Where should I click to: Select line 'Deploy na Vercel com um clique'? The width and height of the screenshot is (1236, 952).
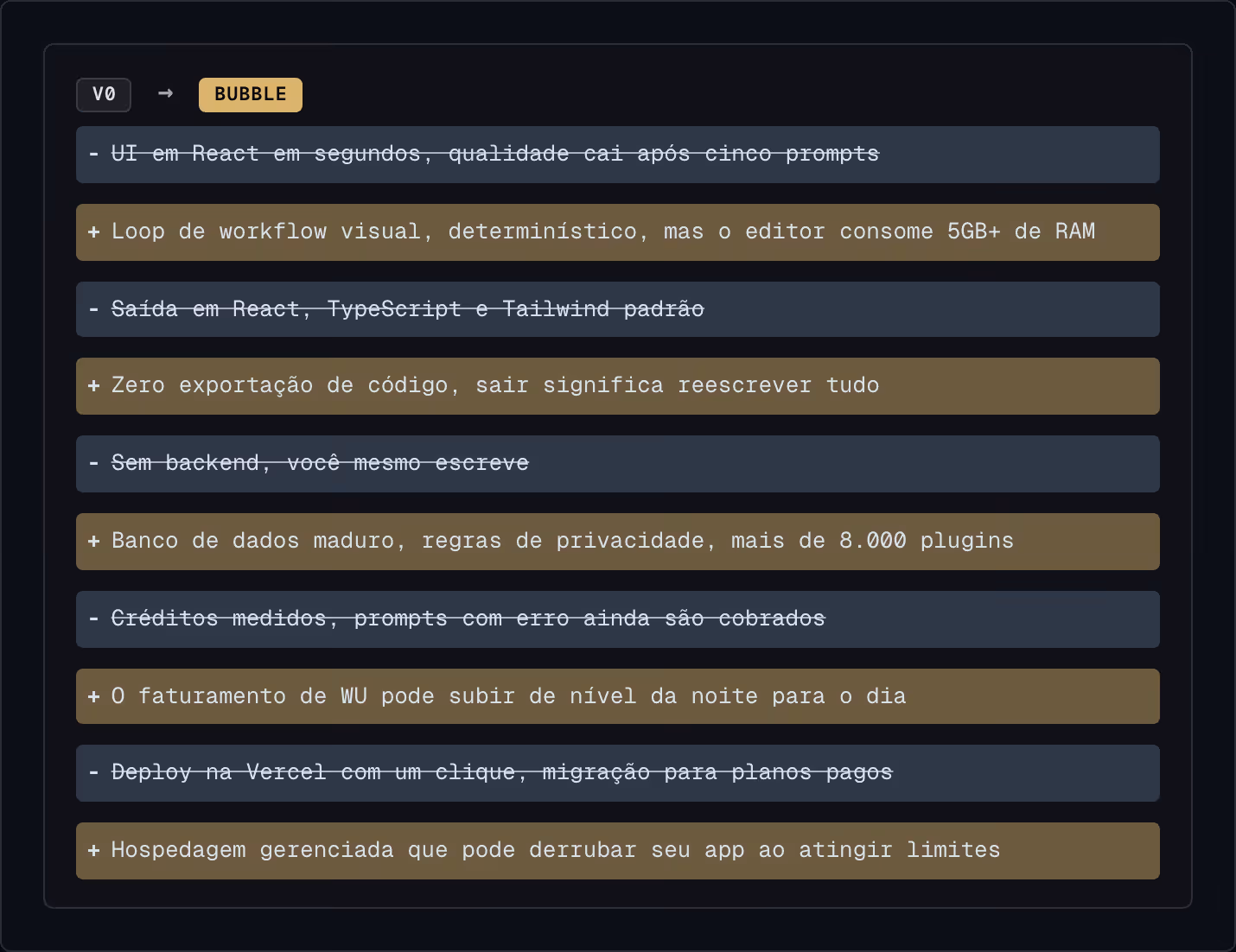tap(618, 773)
